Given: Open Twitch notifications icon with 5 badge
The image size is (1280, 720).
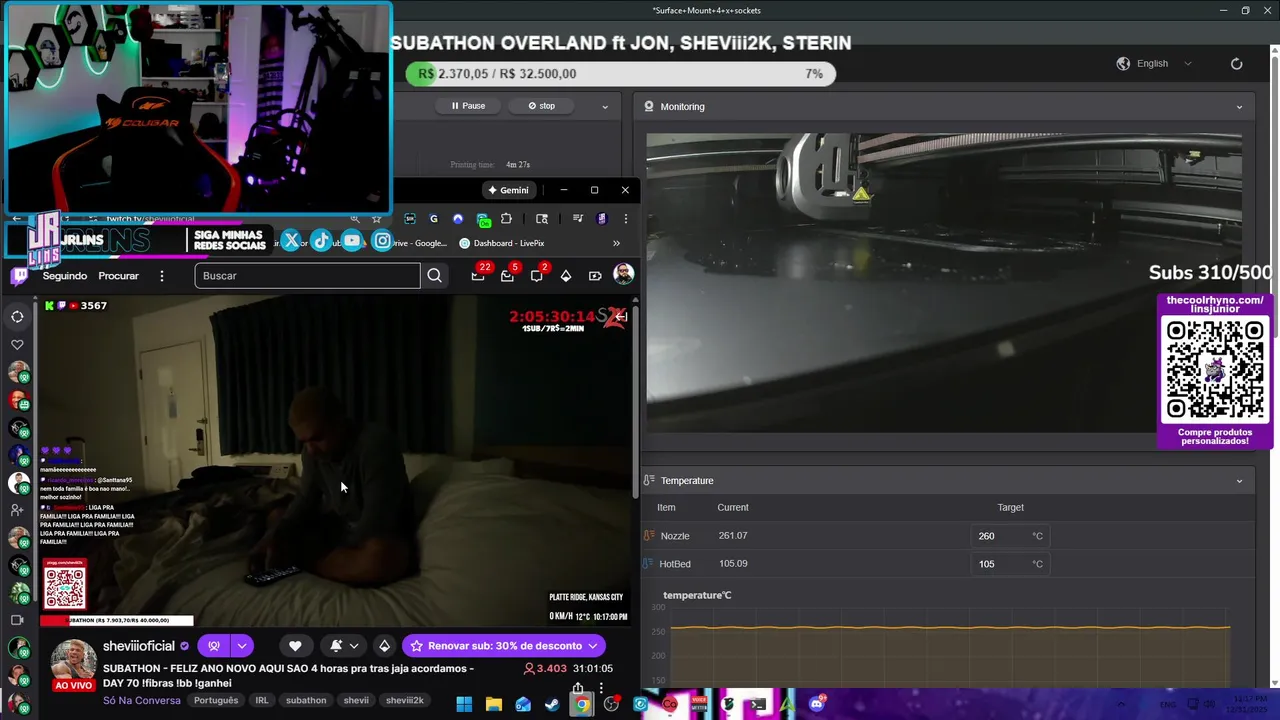Looking at the screenshot, I should (x=507, y=276).
